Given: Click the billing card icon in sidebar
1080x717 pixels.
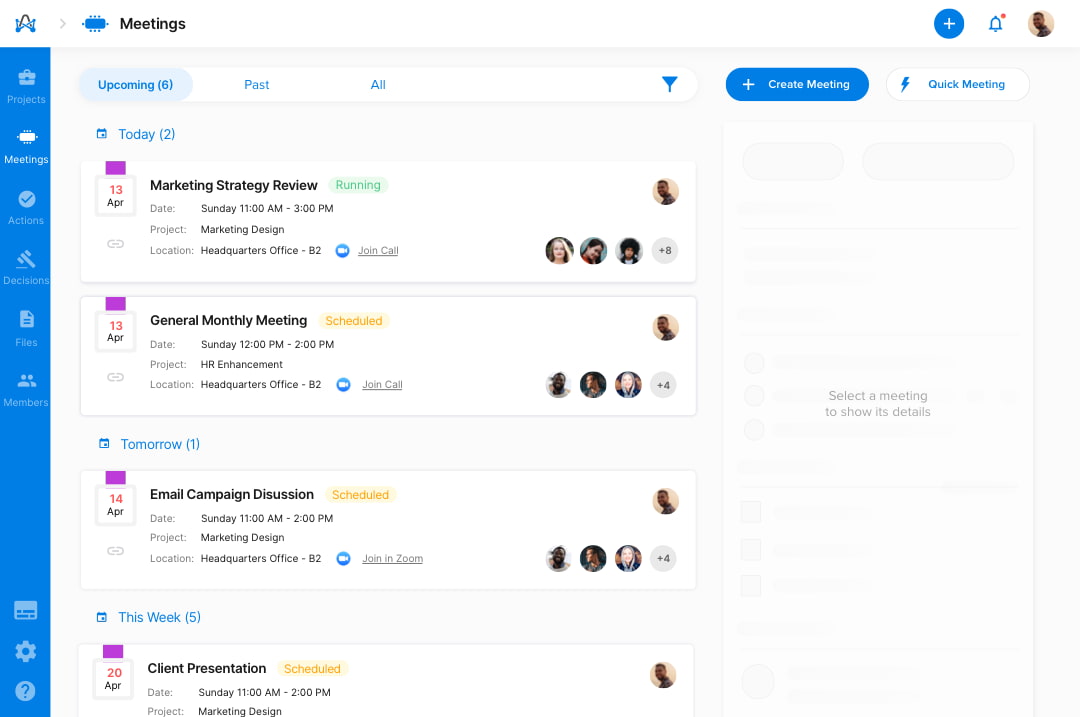Looking at the screenshot, I should tap(25, 610).
